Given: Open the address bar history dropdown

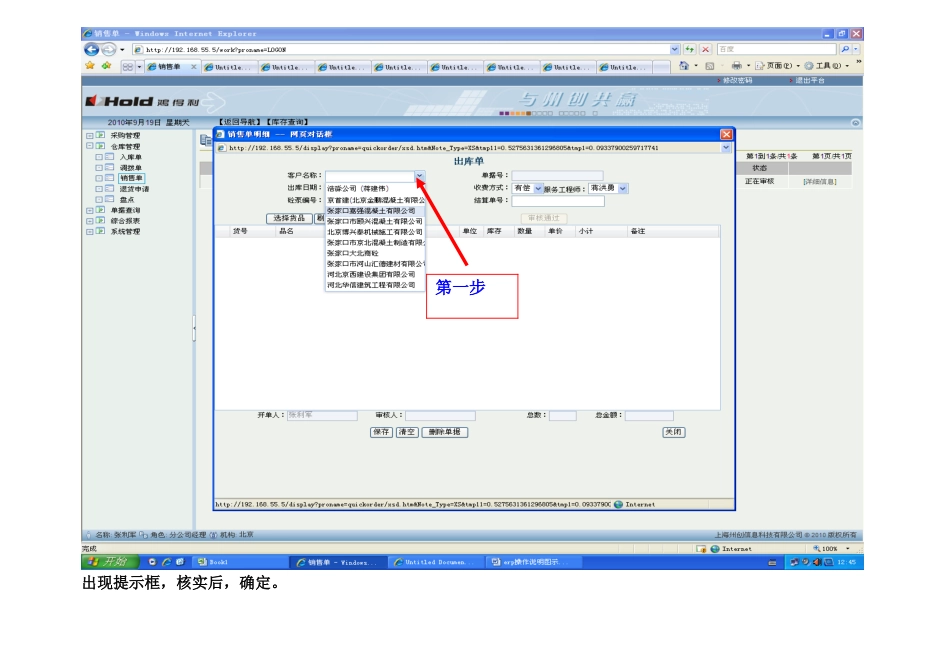Looking at the screenshot, I should click(674, 49).
